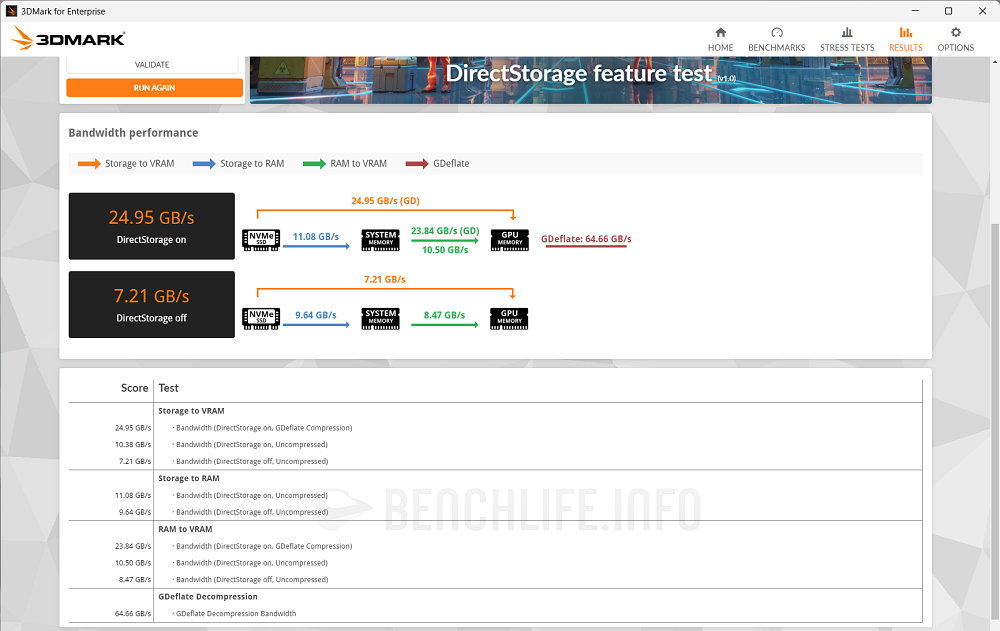
Task: Select the BENCHMARKS menu label
Action: pyautogui.click(x=776, y=47)
